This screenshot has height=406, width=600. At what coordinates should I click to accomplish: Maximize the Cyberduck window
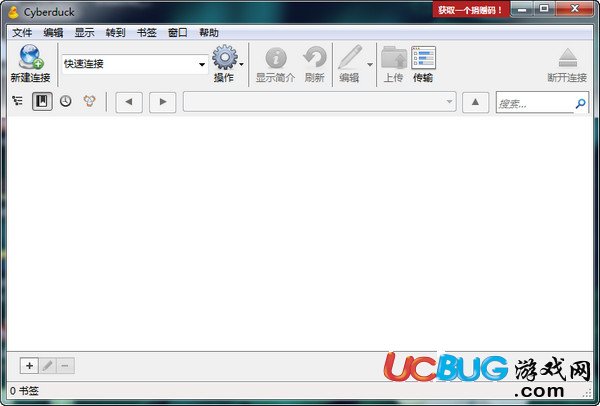pos(544,9)
